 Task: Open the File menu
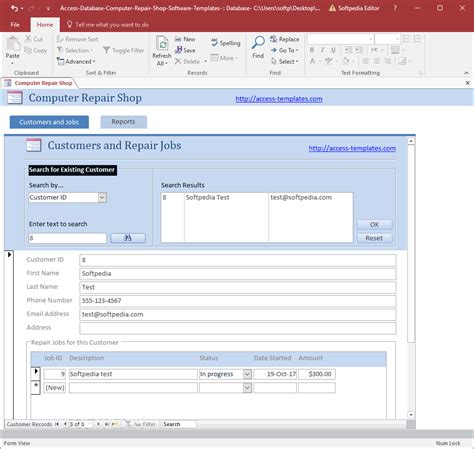15,25
